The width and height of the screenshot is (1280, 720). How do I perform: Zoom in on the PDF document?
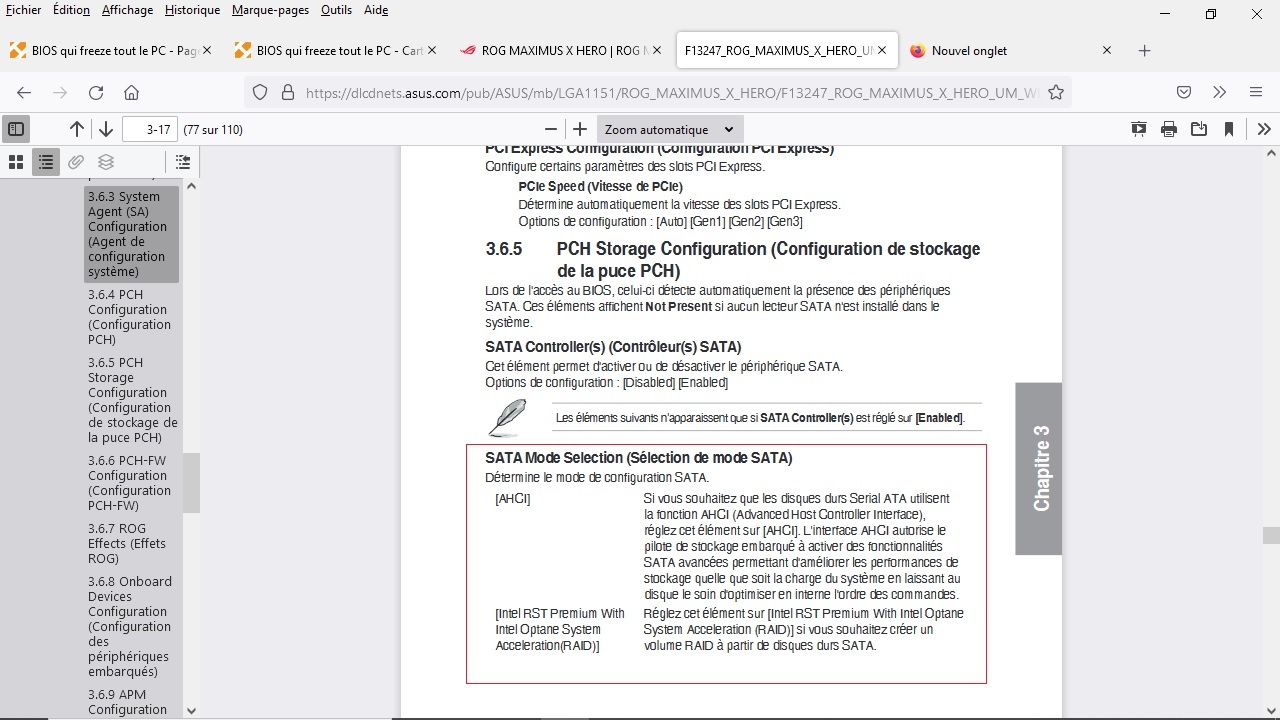[580, 129]
